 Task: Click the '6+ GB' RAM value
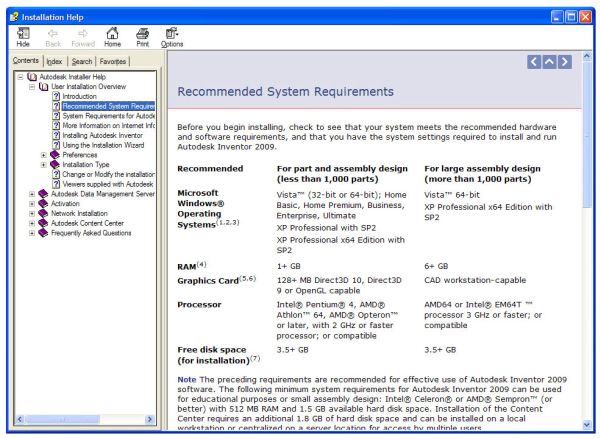pos(436,266)
